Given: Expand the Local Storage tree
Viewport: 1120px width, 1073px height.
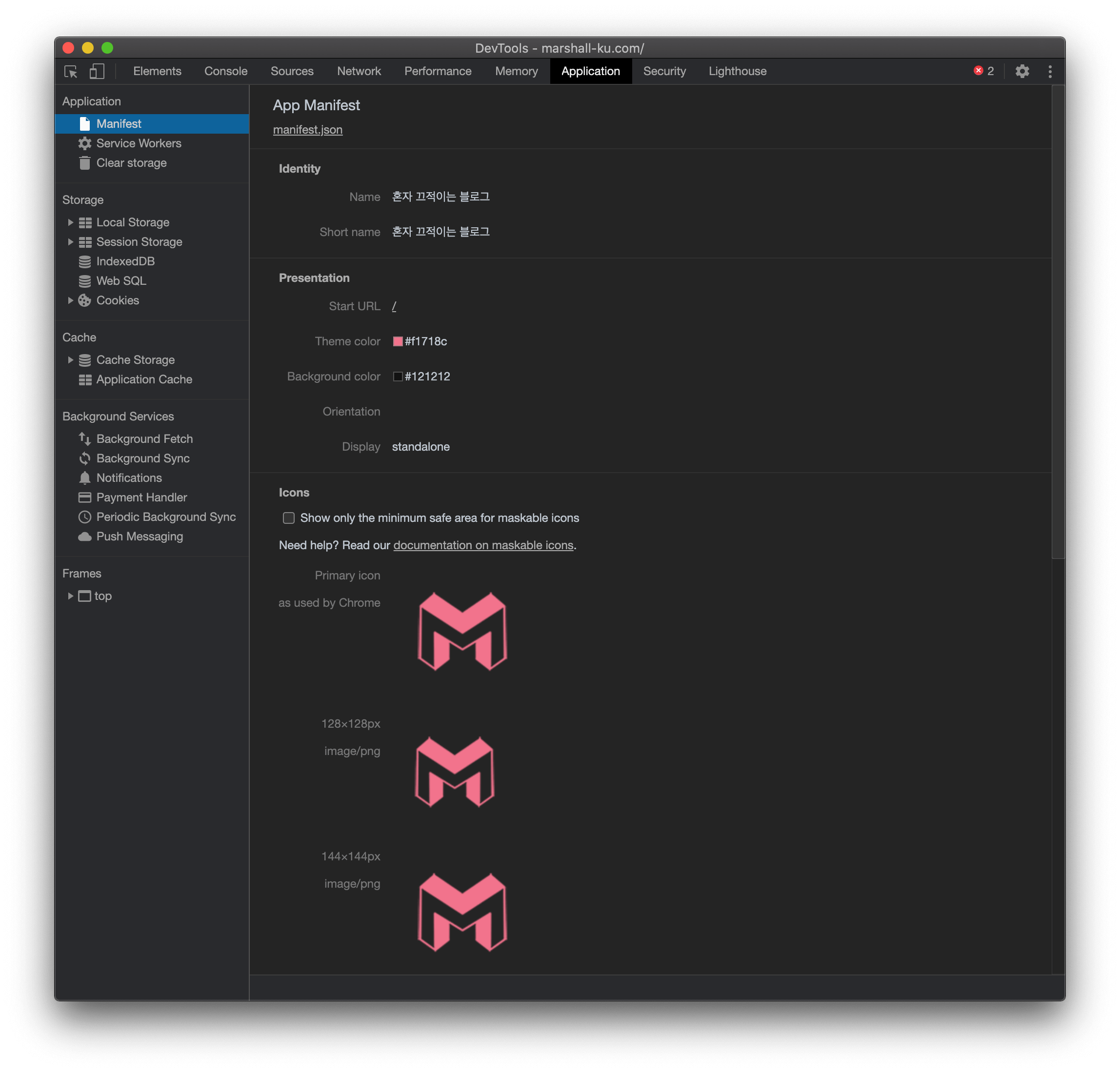Looking at the screenshot, I should (x=70, y=222).
